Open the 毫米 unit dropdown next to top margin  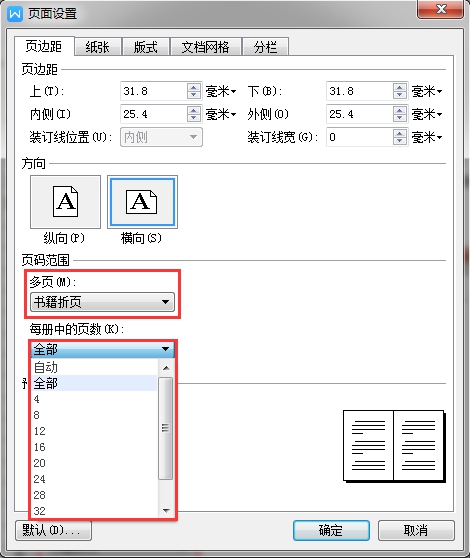click(x=221, y=91)
